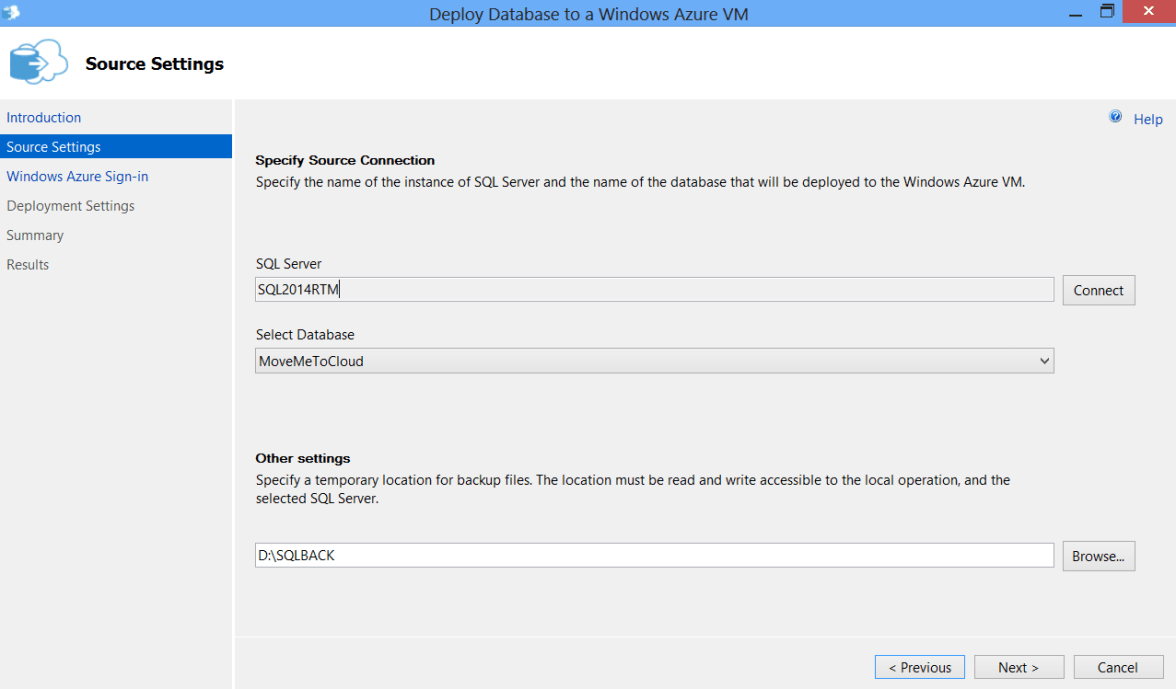Image resolution: width=1176 pixels, height=689 pixels.
Task: Click the database cloud wizard icon
Action: tap(37, 63)
